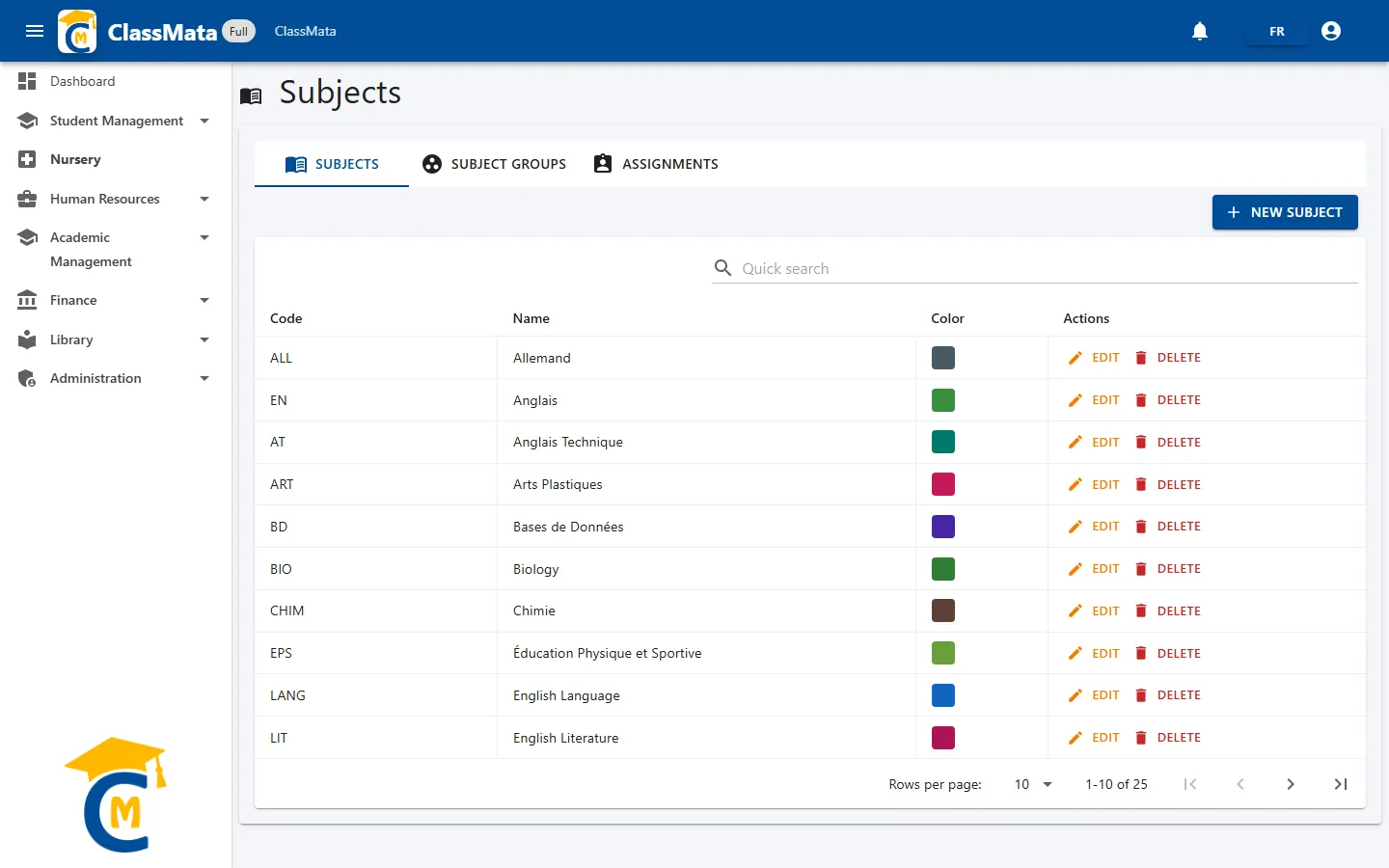Click the Bases de Données color swatch
The image size is (1389, 868).
coord(943,527)
